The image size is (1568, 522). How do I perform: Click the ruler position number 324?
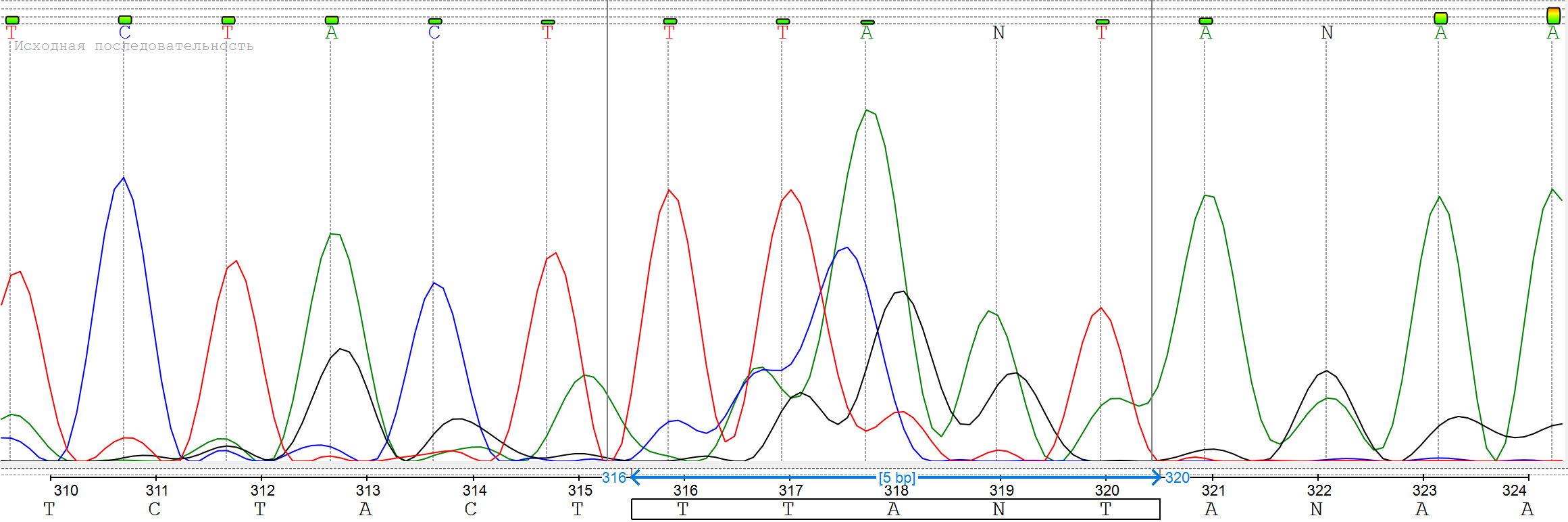pos(1514,490)
